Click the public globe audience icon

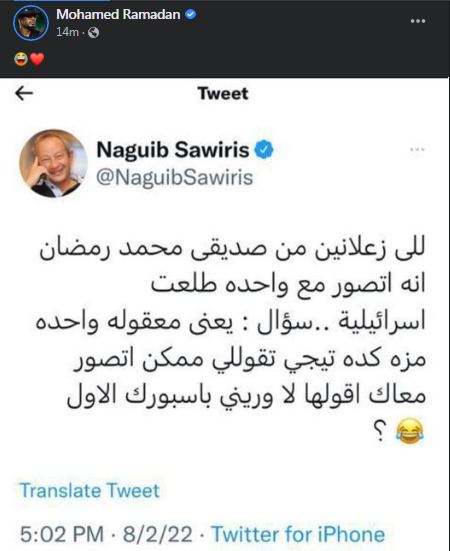point(93,33)
